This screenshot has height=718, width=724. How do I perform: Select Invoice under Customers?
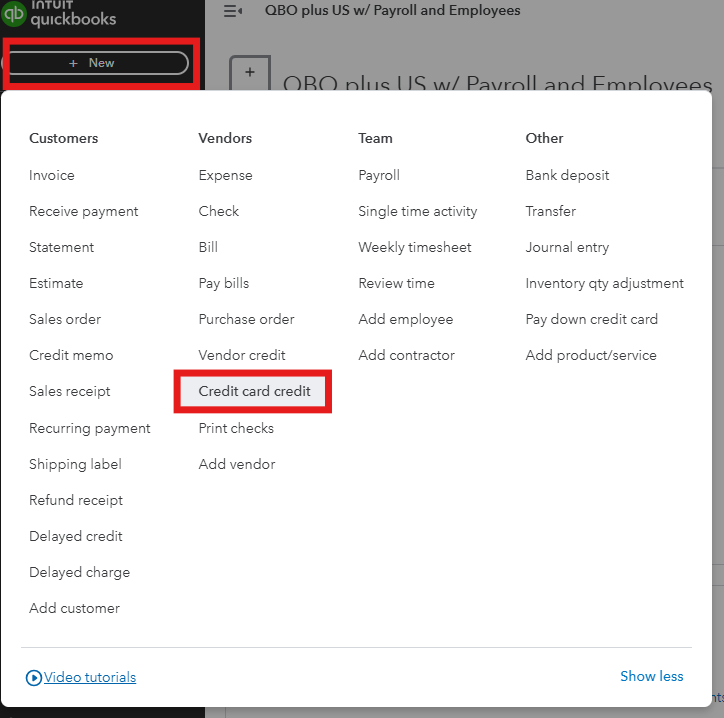coord(52,175)
